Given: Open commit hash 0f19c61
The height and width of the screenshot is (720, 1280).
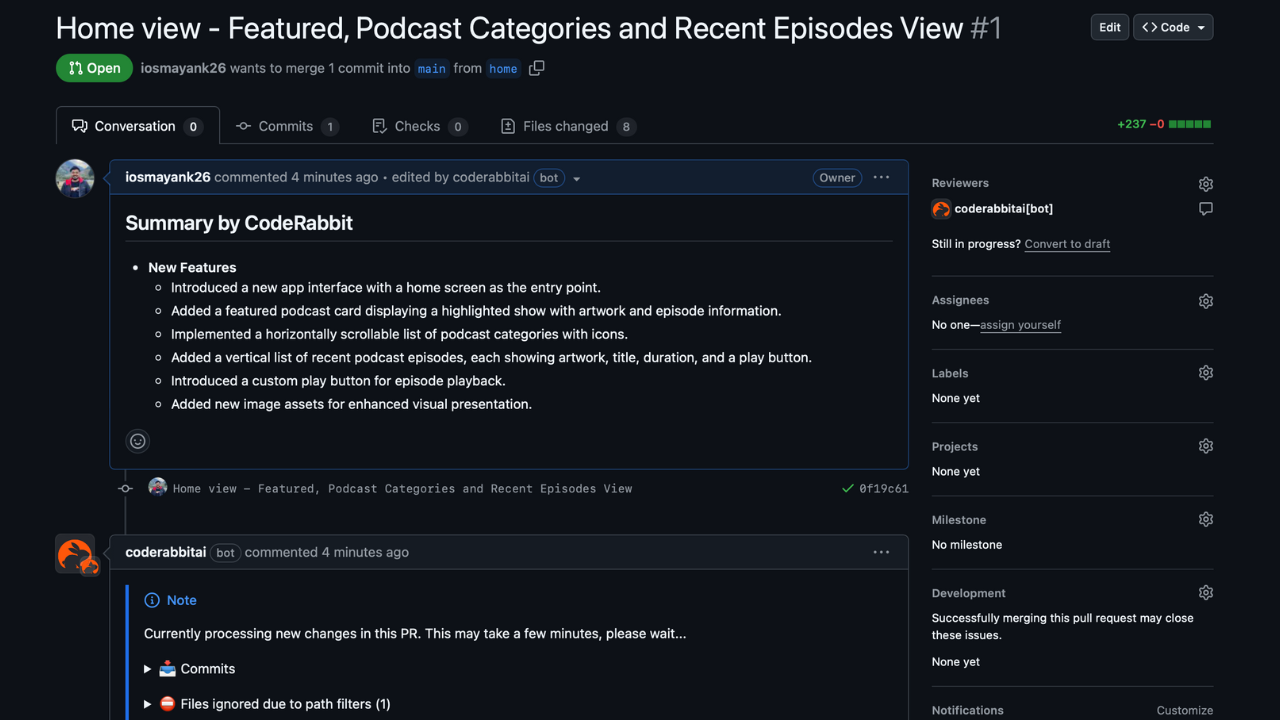Looking at the screenshot, I should point(884,489).
